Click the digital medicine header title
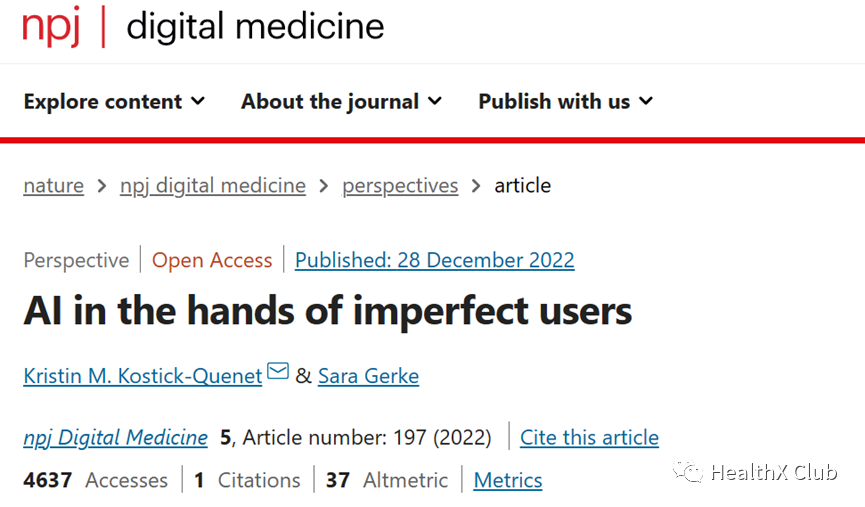Screen dimensions: 865x507 (x=255, y=27)
